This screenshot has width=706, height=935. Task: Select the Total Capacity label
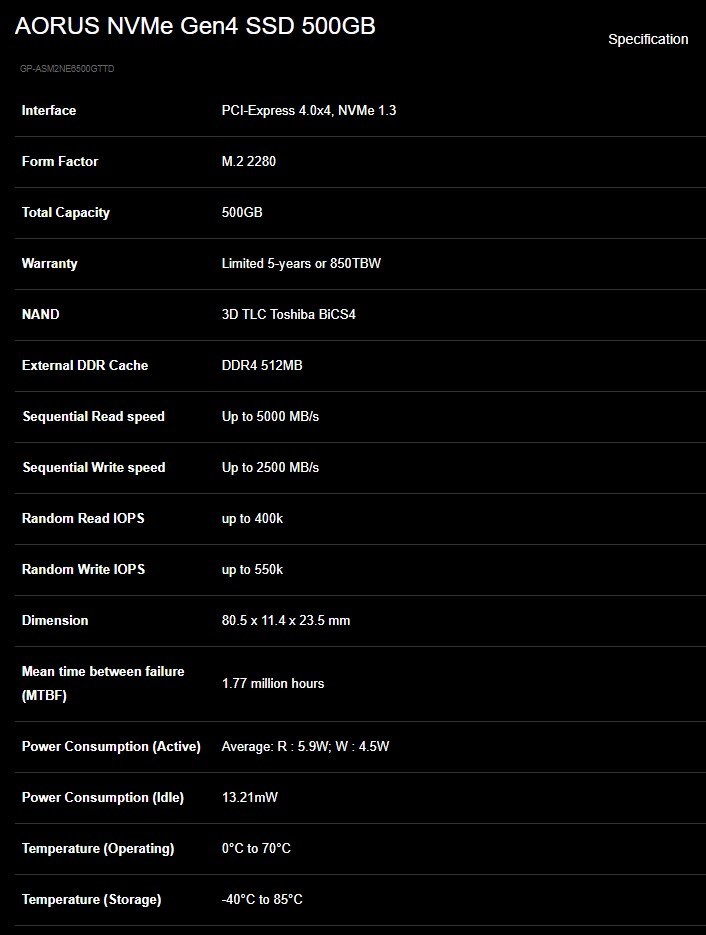click(x=66, y=212)
